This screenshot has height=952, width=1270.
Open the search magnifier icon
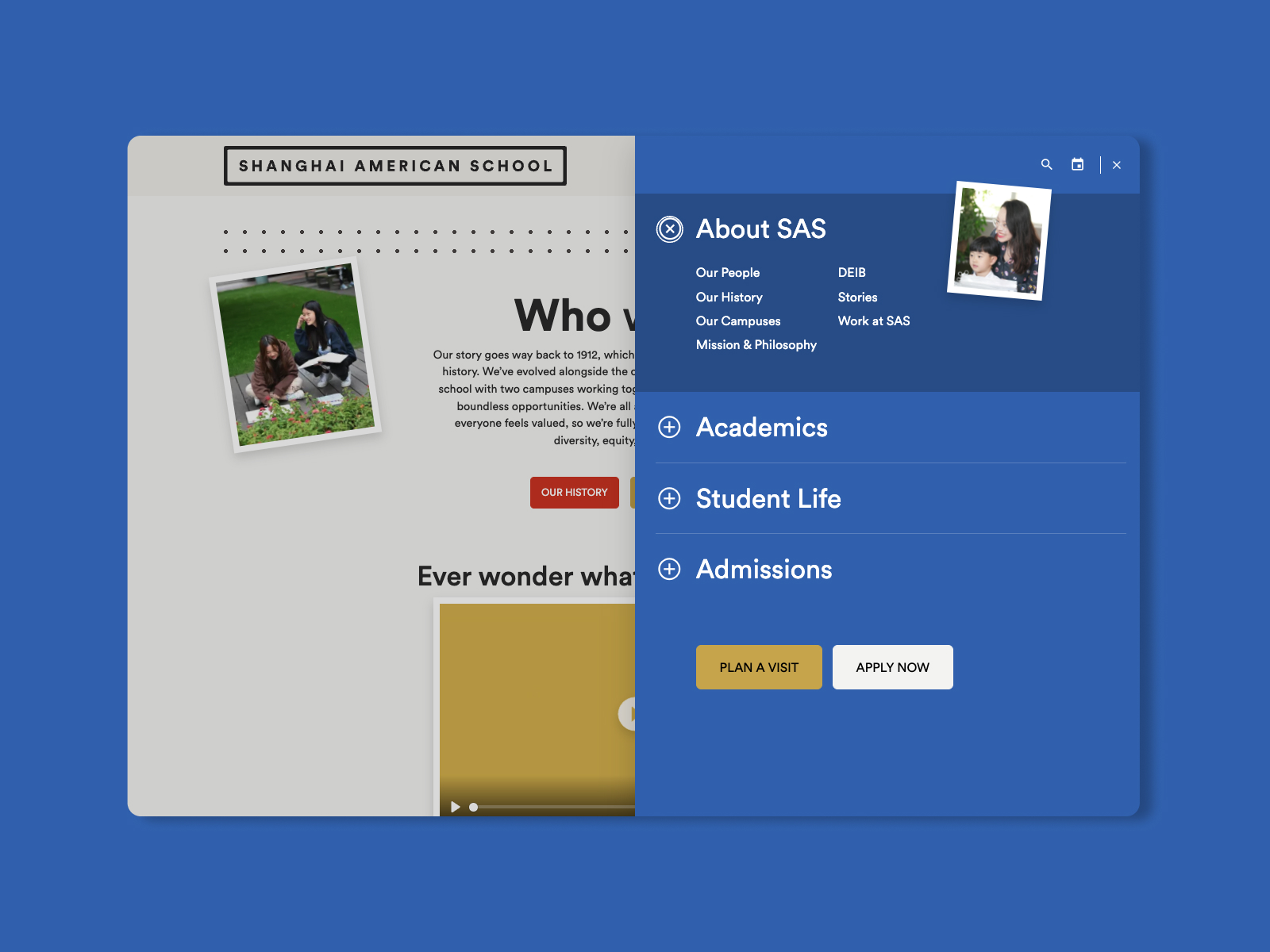point(1046,164)
